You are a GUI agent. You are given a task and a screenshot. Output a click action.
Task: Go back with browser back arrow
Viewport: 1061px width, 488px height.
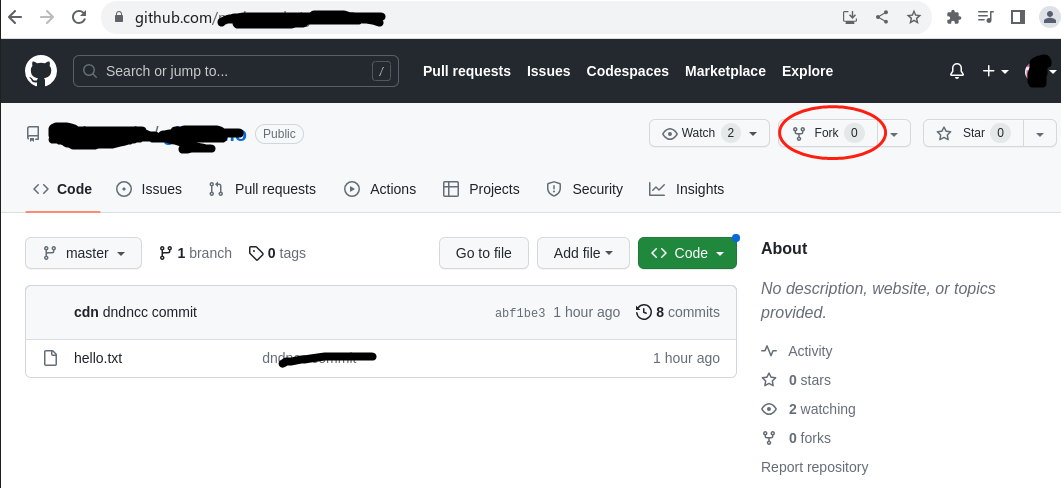pos(15,17)
